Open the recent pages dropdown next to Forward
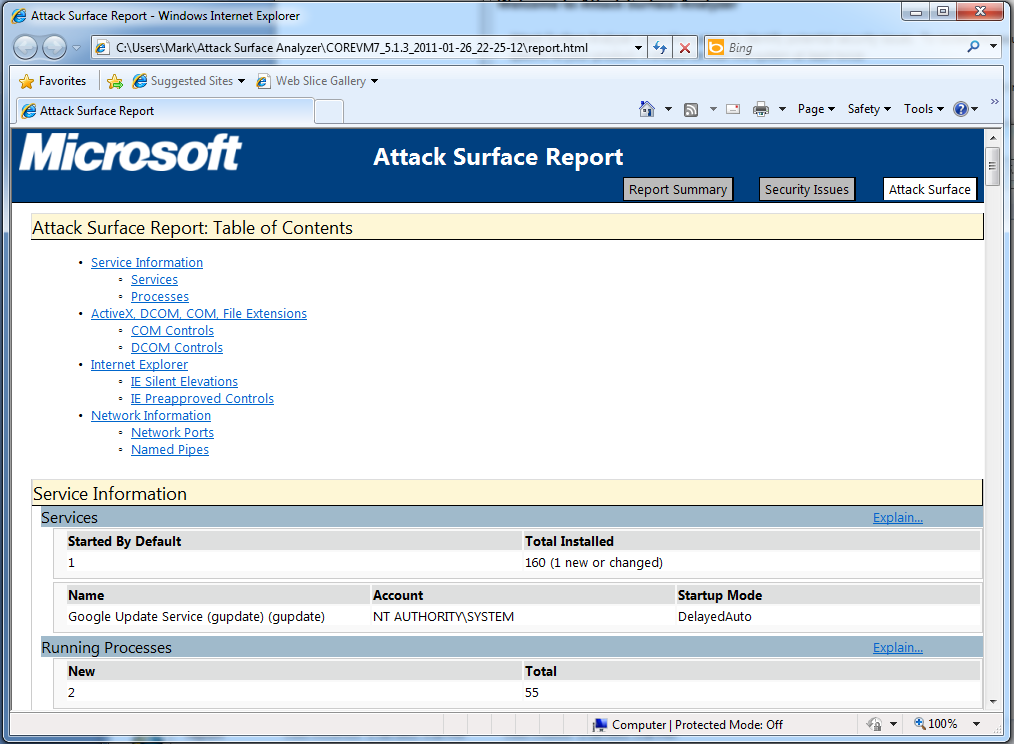 pyautogui.click(x=76, y=48)
